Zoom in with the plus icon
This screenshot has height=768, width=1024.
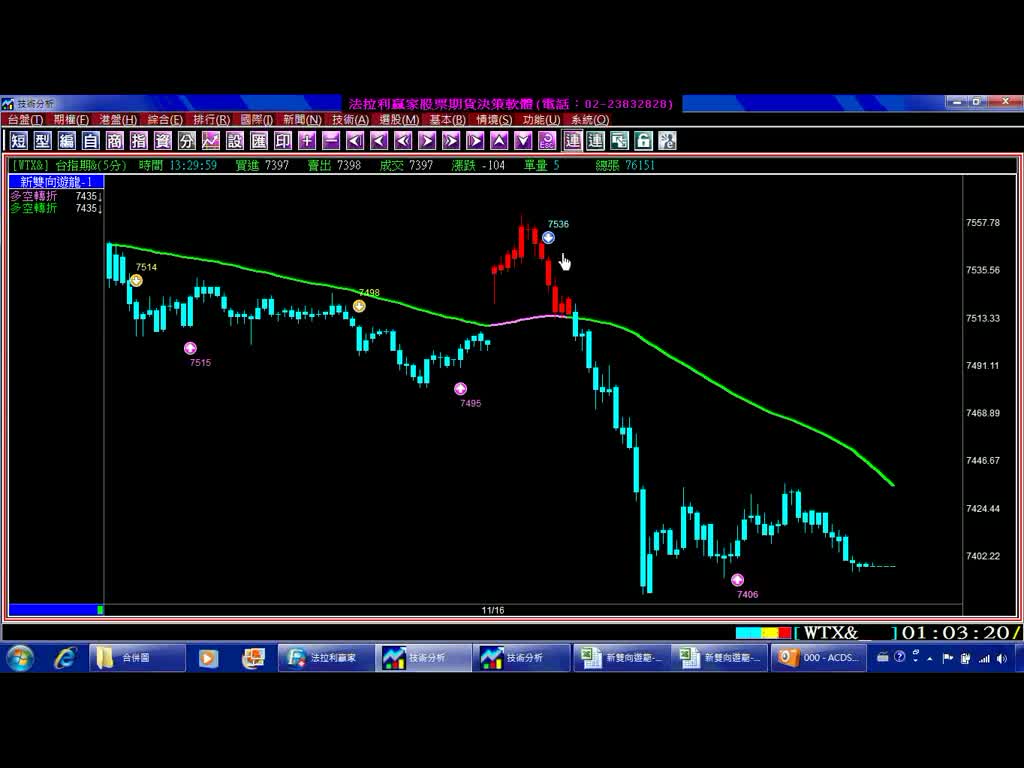point(307,140)
